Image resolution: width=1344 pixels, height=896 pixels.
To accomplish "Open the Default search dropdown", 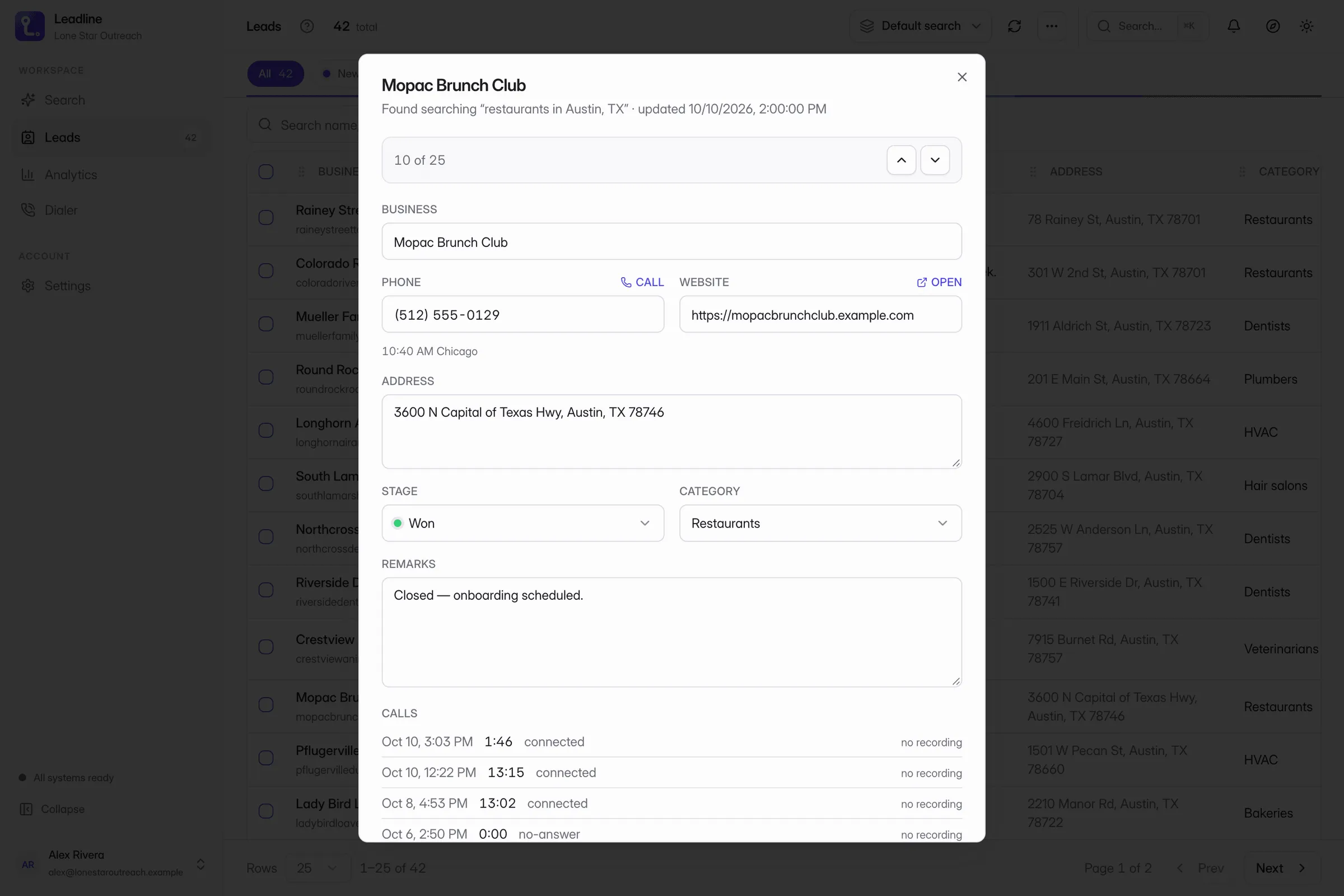I will point(920,26).
